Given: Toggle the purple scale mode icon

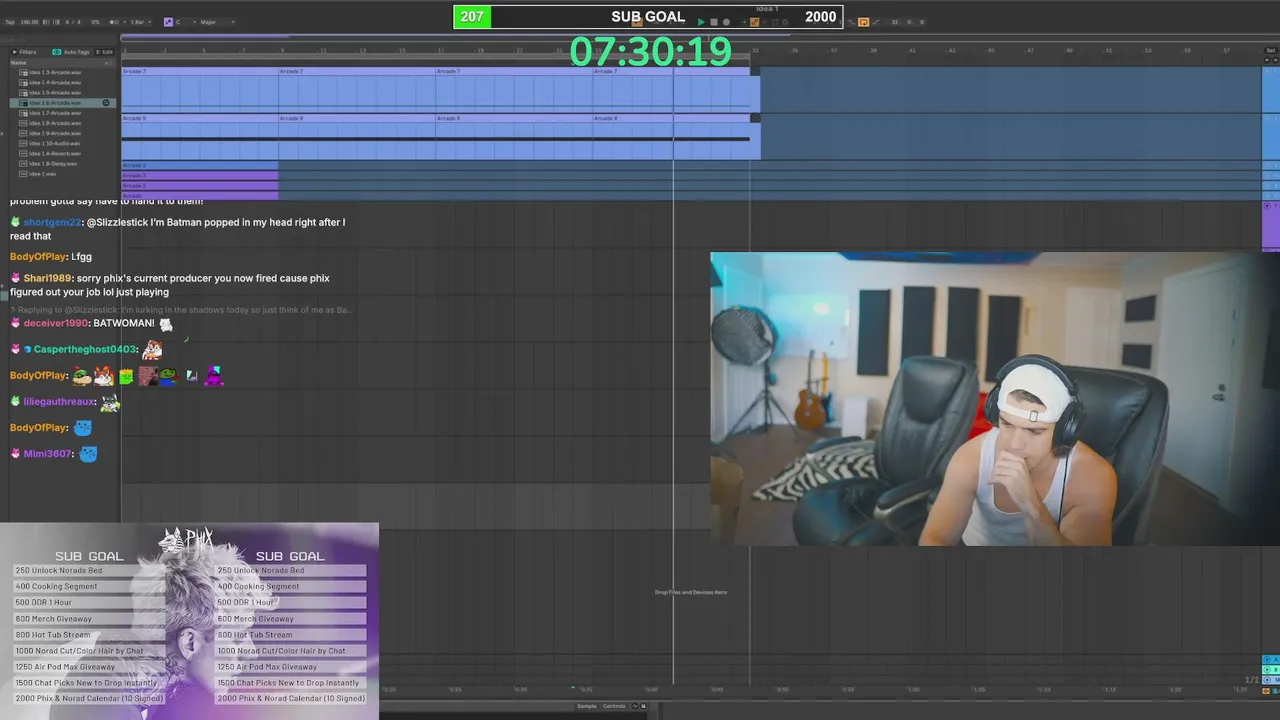Looking at the screenshot, I should (x=168, y=22).
